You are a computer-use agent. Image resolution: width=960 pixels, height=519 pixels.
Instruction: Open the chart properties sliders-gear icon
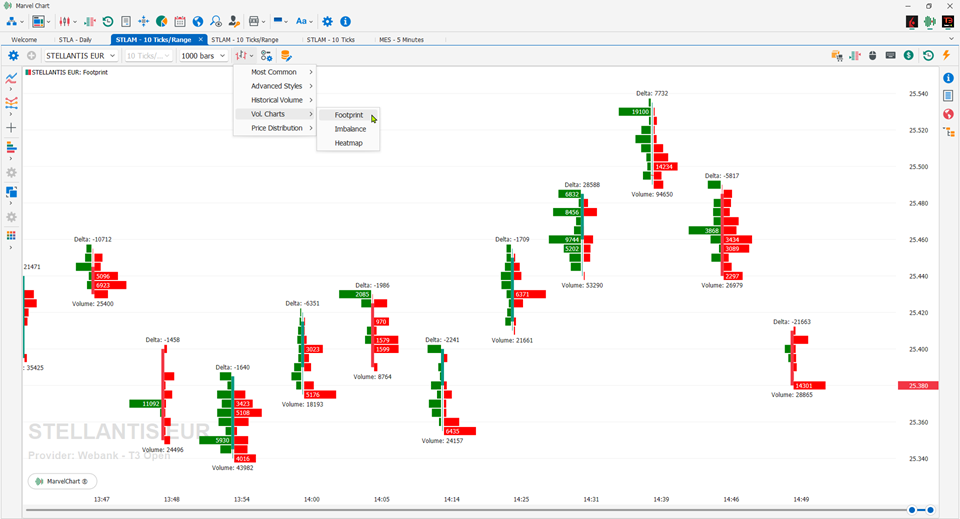pos(266,56)
